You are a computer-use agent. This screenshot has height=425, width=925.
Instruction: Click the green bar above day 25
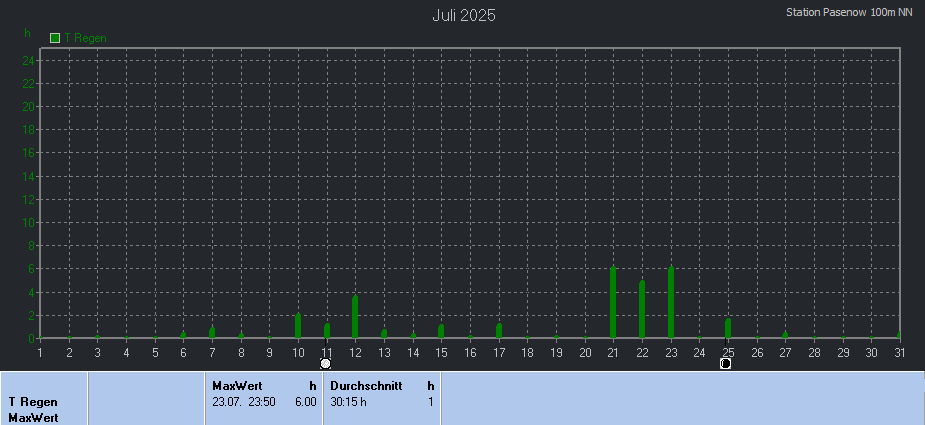(x=728, y=328)
